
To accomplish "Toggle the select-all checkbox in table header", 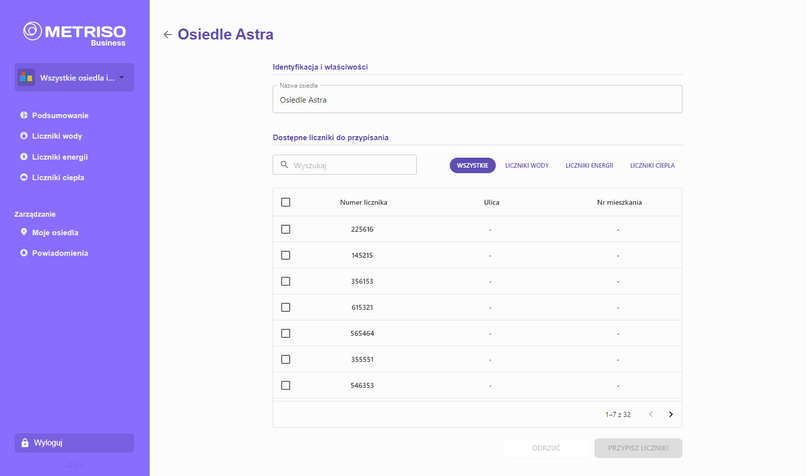I will (286, 202).
